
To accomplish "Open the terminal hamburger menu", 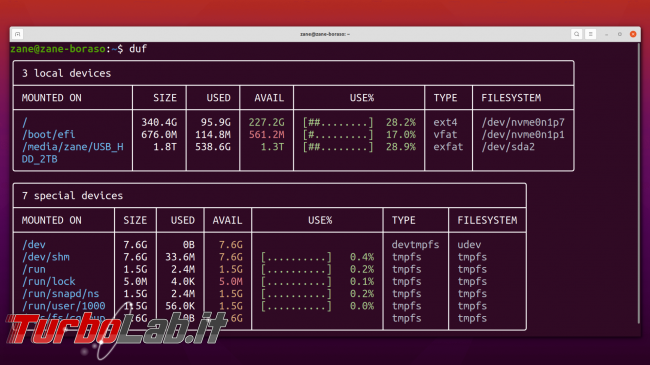I will point(591,34).
